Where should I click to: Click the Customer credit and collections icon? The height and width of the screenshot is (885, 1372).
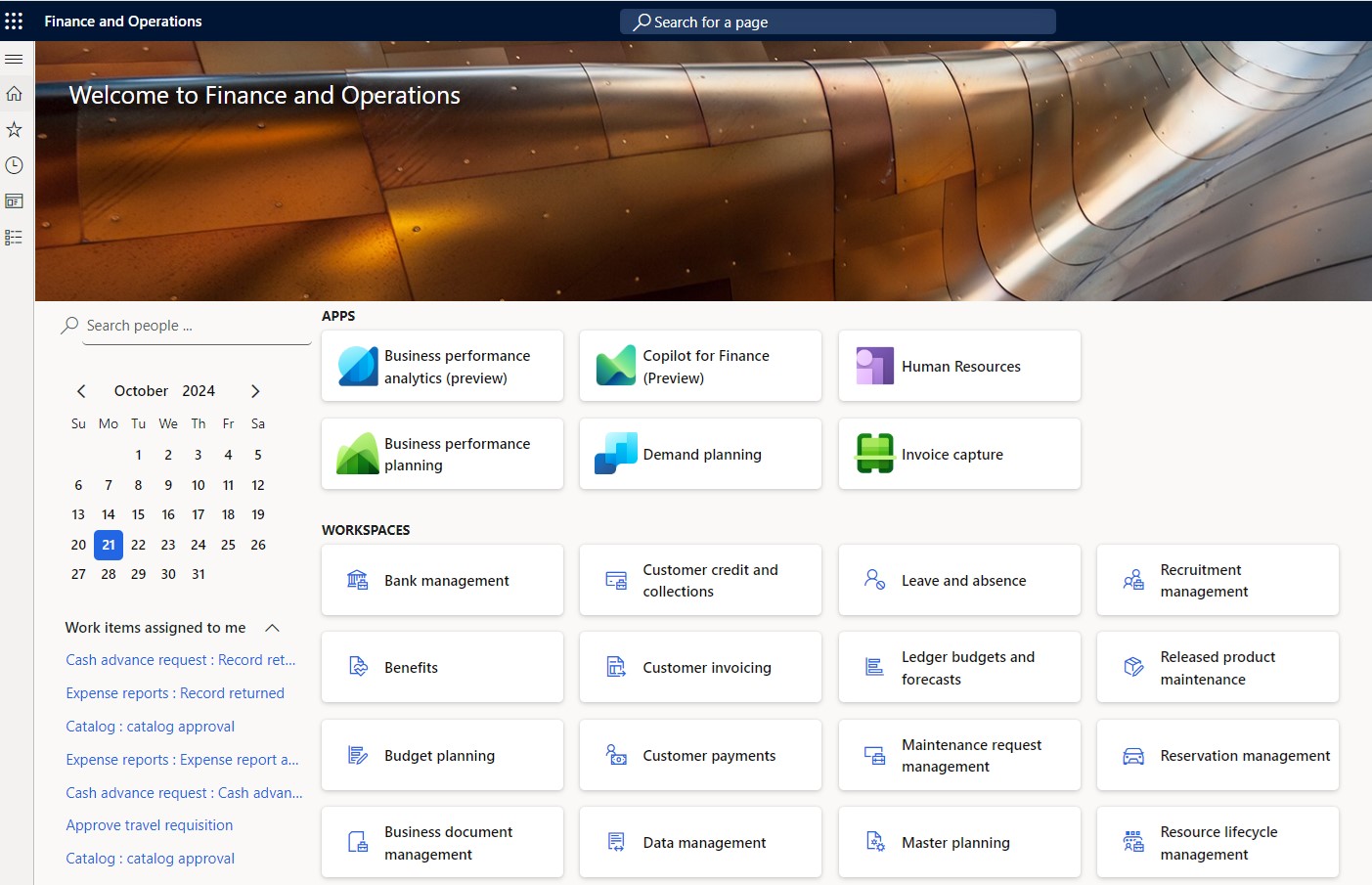tap(616, 580)
